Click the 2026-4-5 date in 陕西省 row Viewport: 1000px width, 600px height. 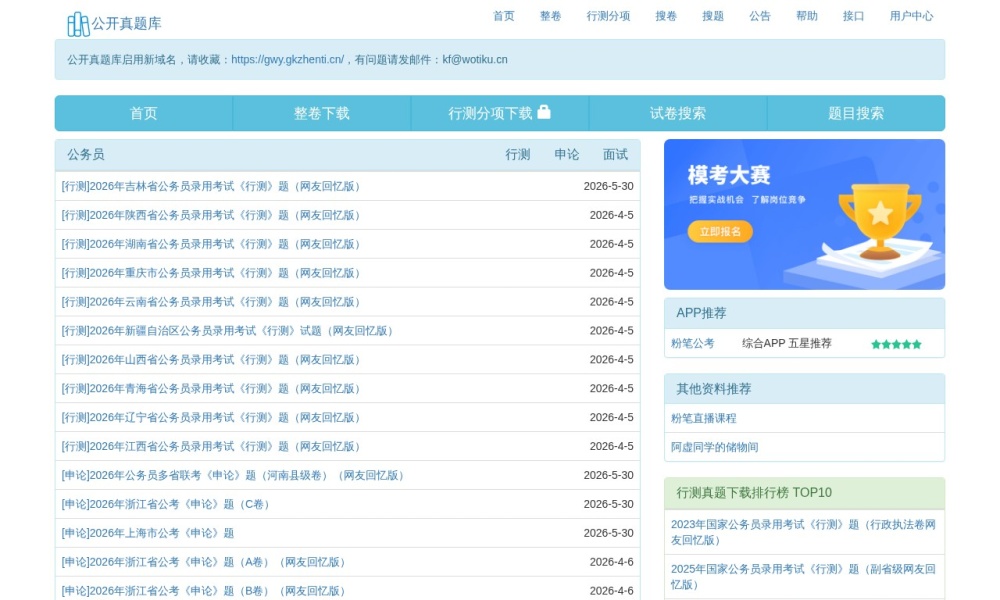click(x=612, y=215)
